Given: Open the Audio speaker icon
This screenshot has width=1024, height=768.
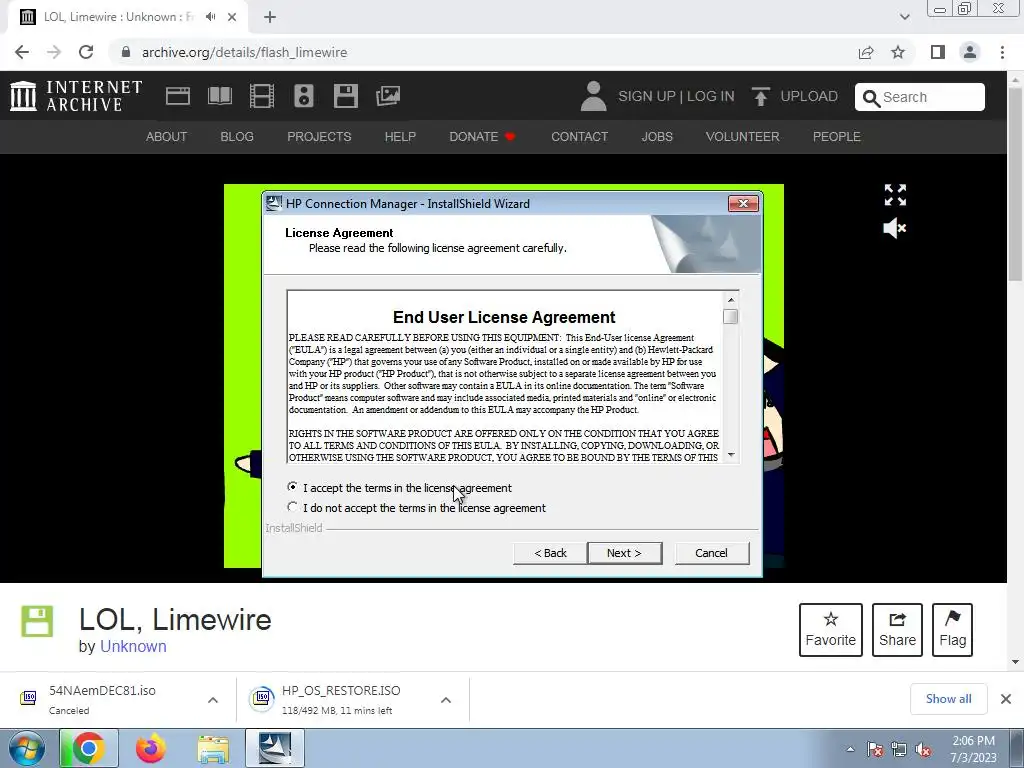Looking at the screenshot, I should [x=304, y=96].
